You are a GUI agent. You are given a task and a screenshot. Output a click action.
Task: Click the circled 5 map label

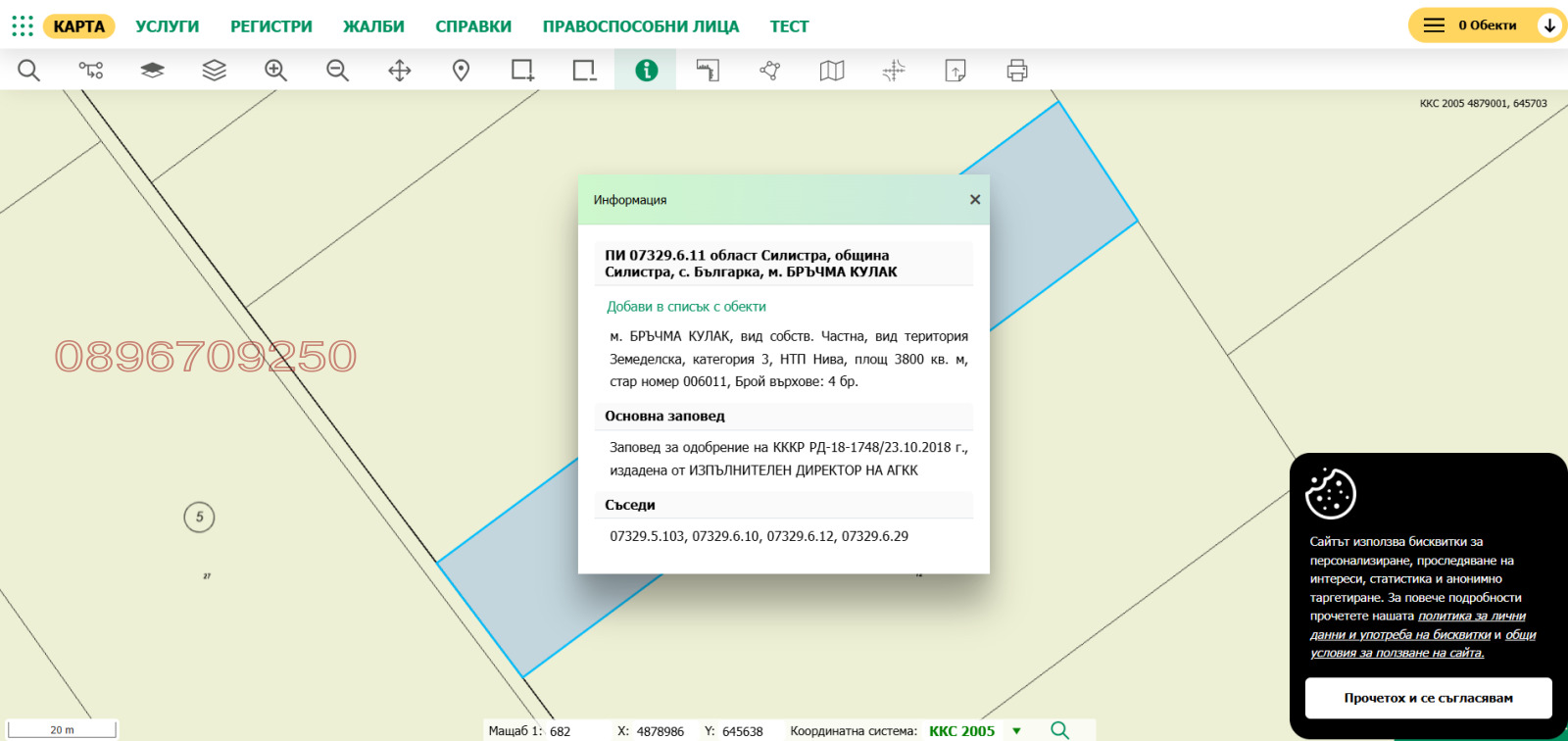[199, 517]
